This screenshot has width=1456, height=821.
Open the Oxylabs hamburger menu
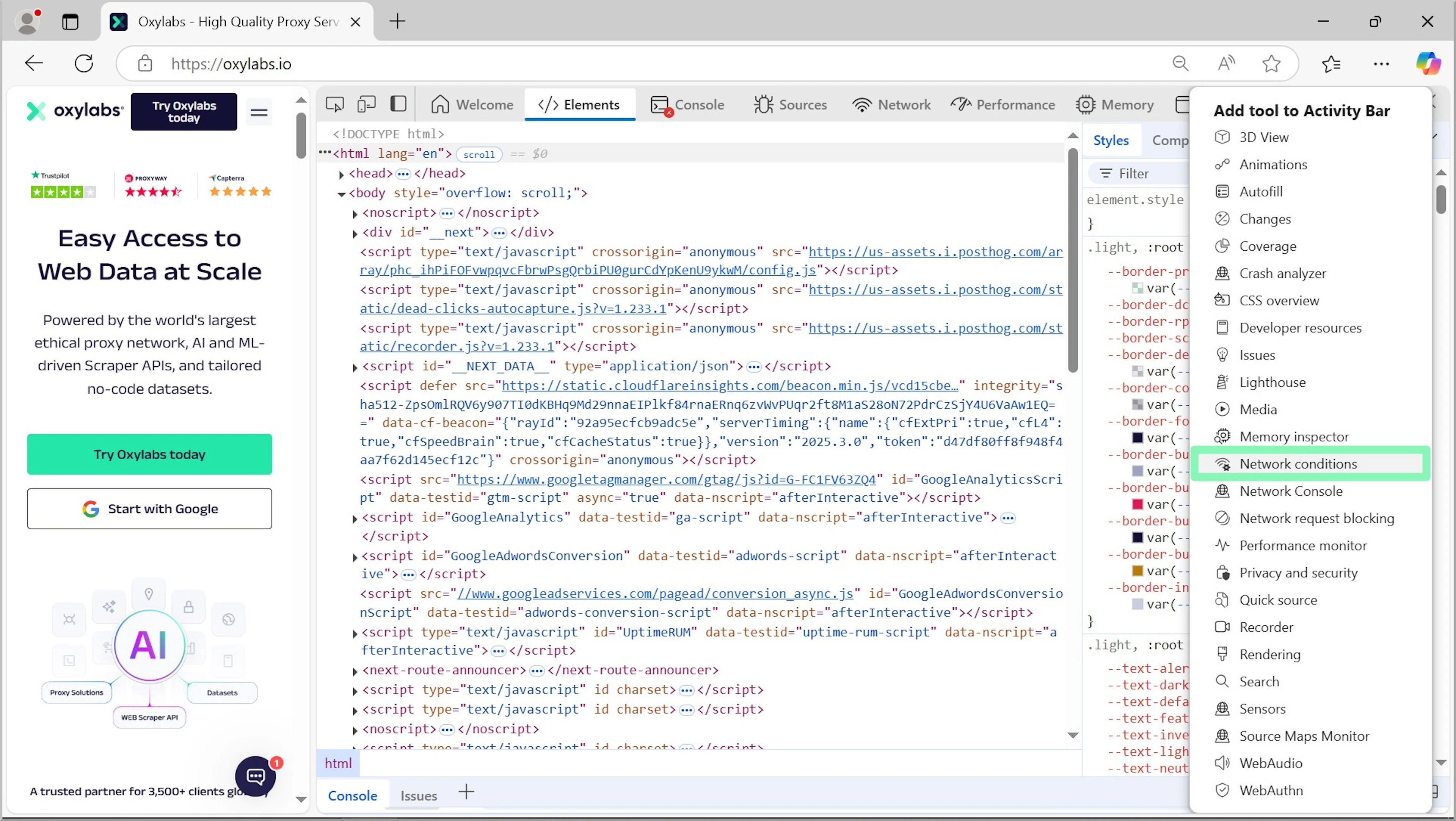click(x=259, y=111)
